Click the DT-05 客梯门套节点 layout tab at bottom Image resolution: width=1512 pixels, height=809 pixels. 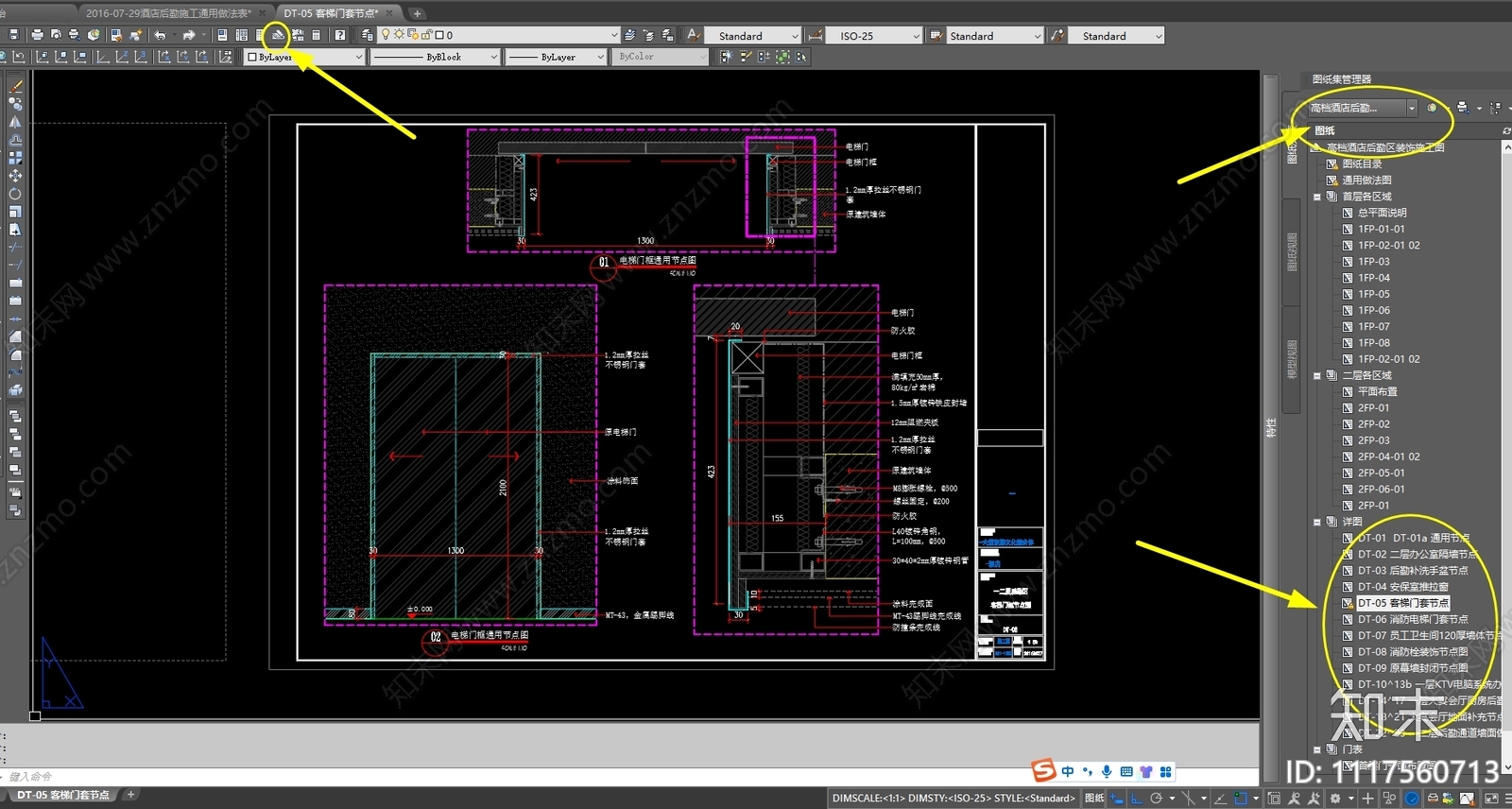(62, 796)
